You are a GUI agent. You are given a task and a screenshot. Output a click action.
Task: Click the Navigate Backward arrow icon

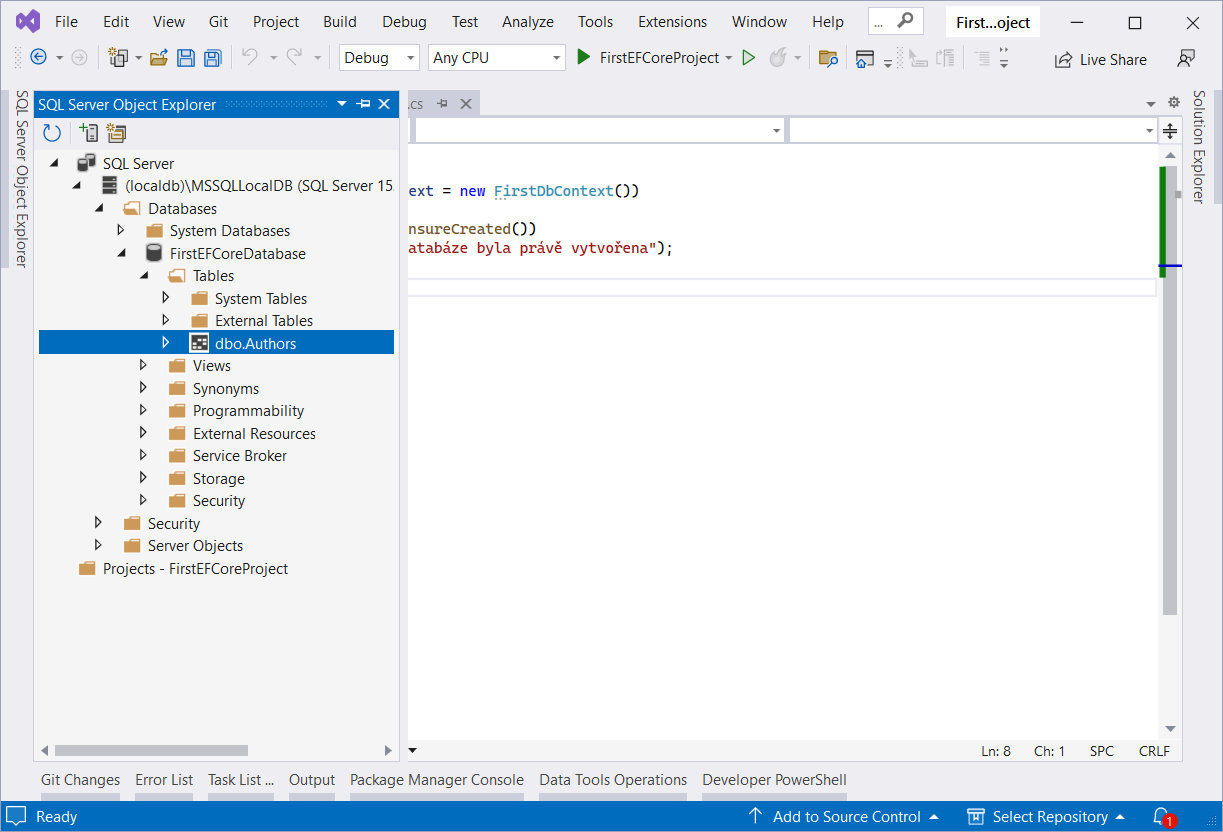pyautogui.click(x=38, y=57)
